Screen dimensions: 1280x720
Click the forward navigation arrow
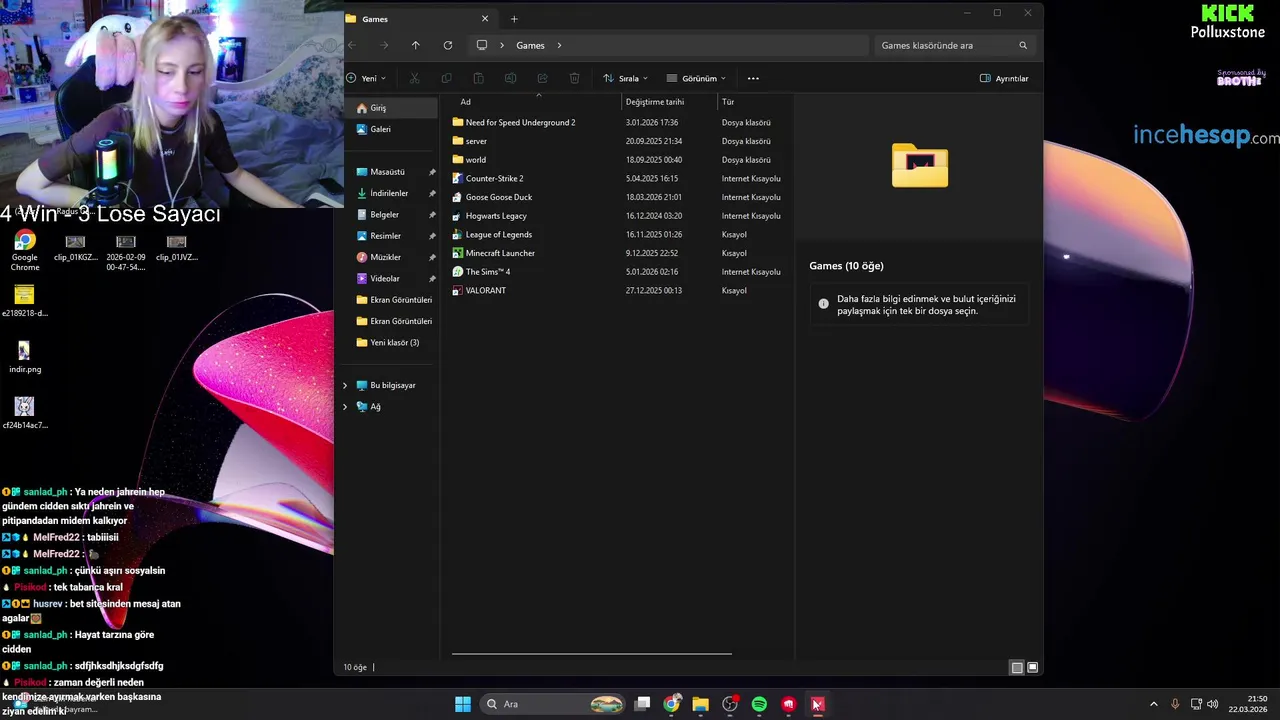384,45
